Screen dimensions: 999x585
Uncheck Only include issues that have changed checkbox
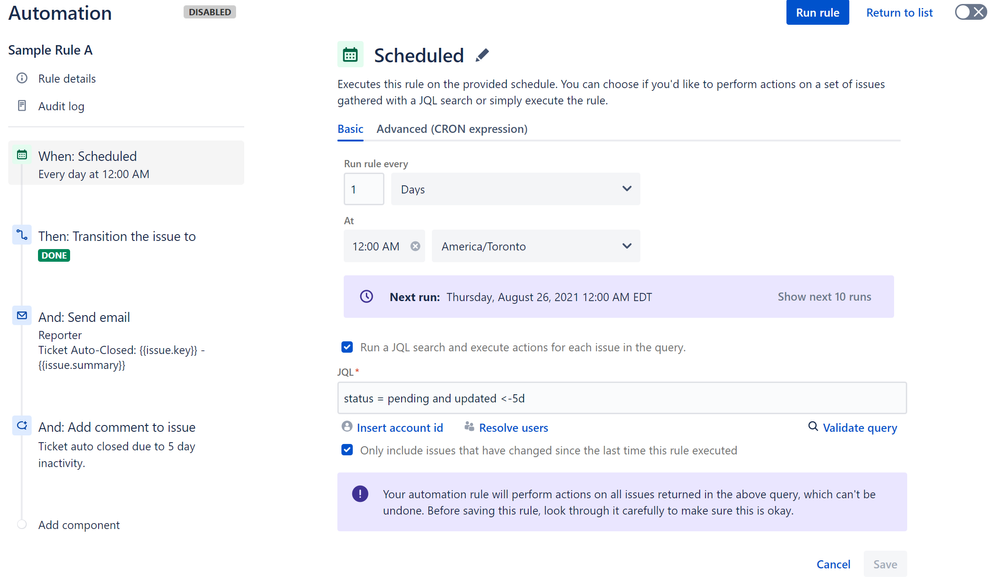347,450
